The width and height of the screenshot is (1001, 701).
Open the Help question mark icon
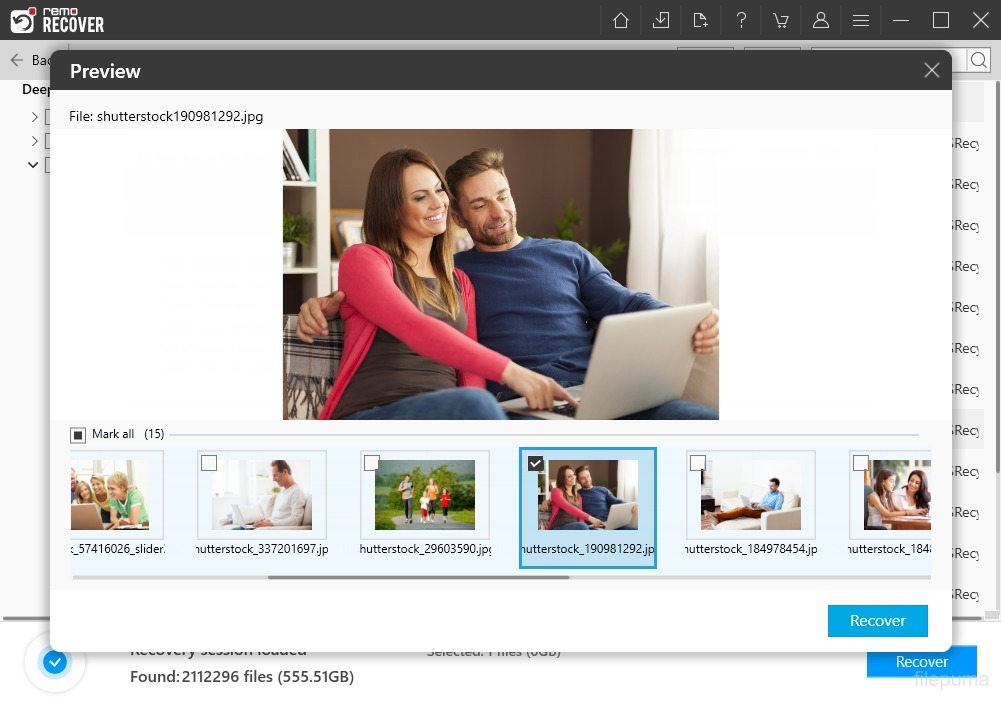point(741,20)
